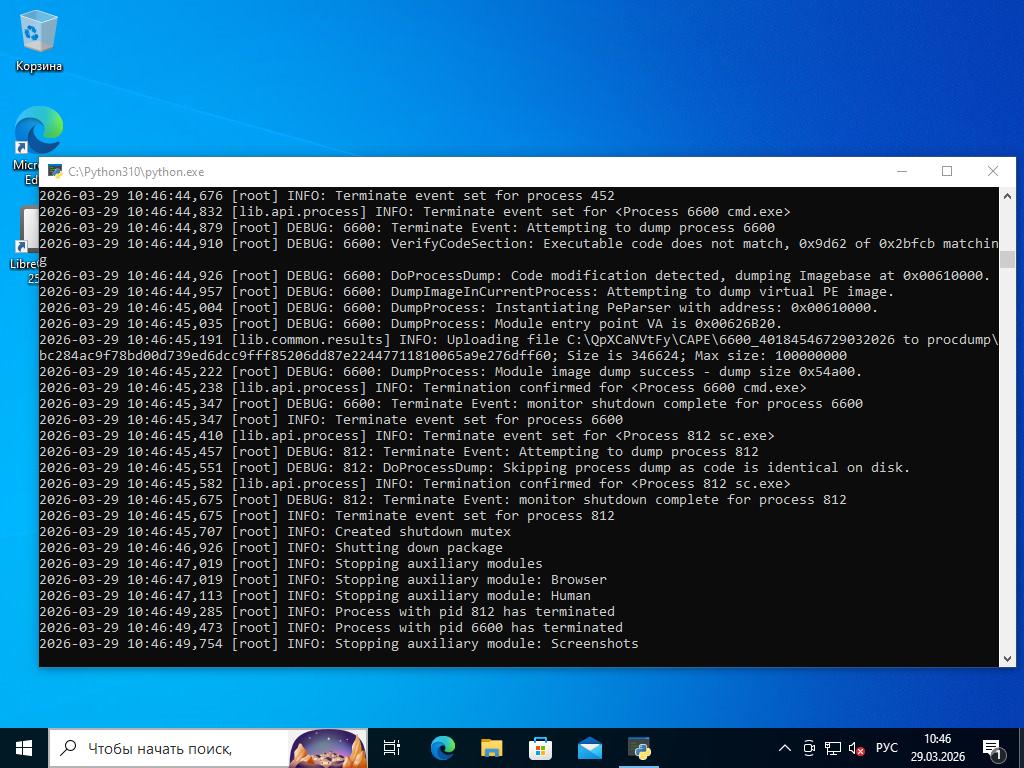Screen dimensions: 1024x768
Task: Open the Windows Start menu
Action: pyautogui.click(x=24, y=747)
